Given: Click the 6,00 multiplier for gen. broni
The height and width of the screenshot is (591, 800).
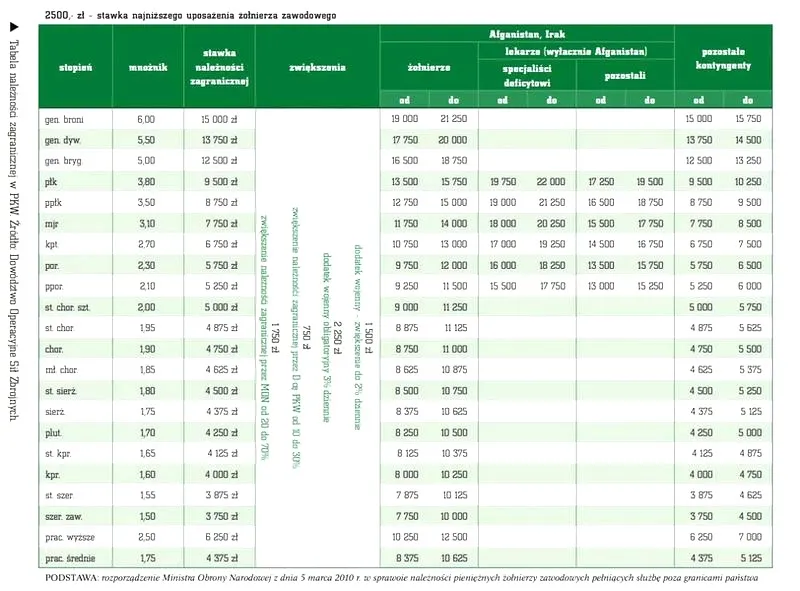Looking at the screenshot, I should (146, 119).
